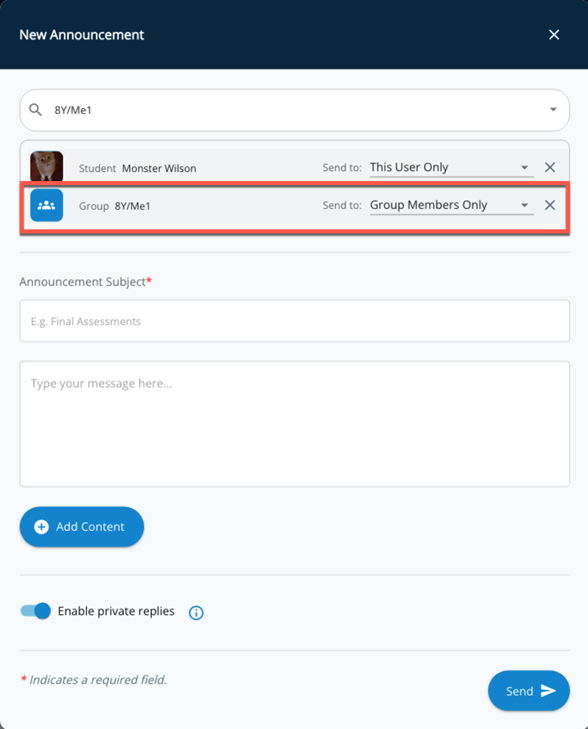588x729 pixels.
Task: Click Monster Wilson's profile picture
Action: tap(46, 166)
